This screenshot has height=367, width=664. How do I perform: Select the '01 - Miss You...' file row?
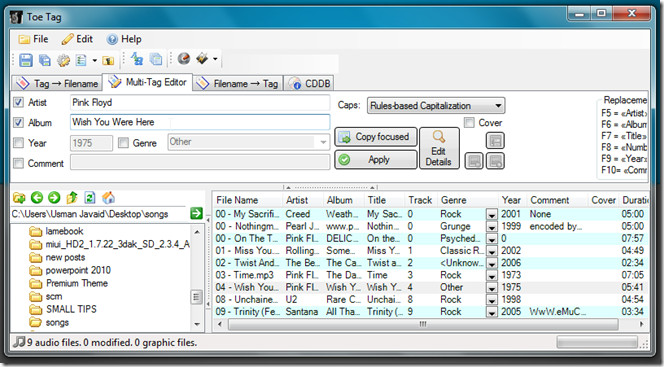pos(430,251)
